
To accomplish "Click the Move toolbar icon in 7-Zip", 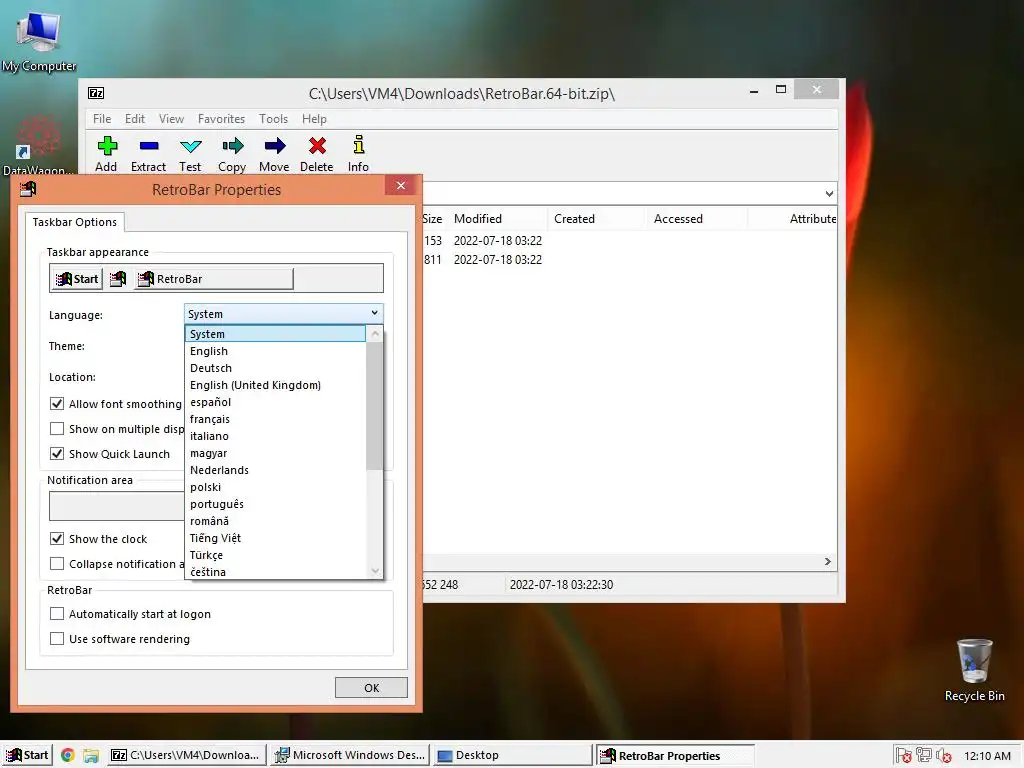I will pyautogui.click(x=274, y=153).
